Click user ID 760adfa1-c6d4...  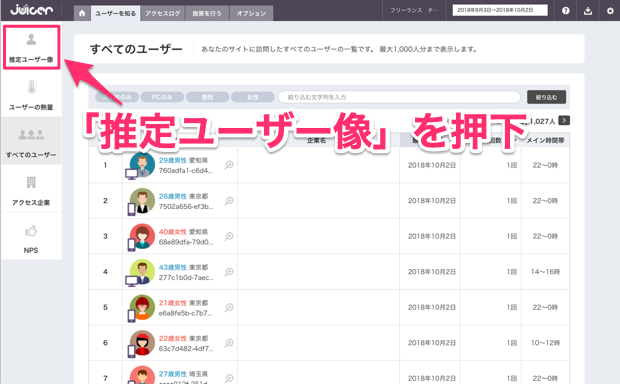coord(186,171)
